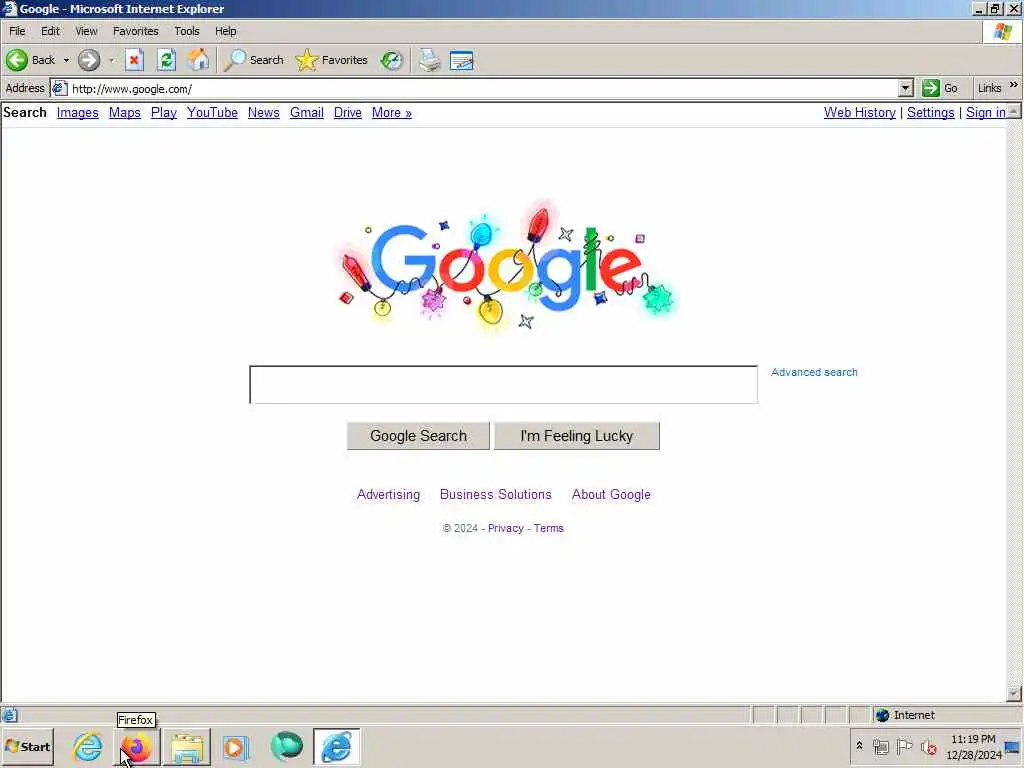Click the page icon in address bar
The image size is (1024, 768).
59,88
